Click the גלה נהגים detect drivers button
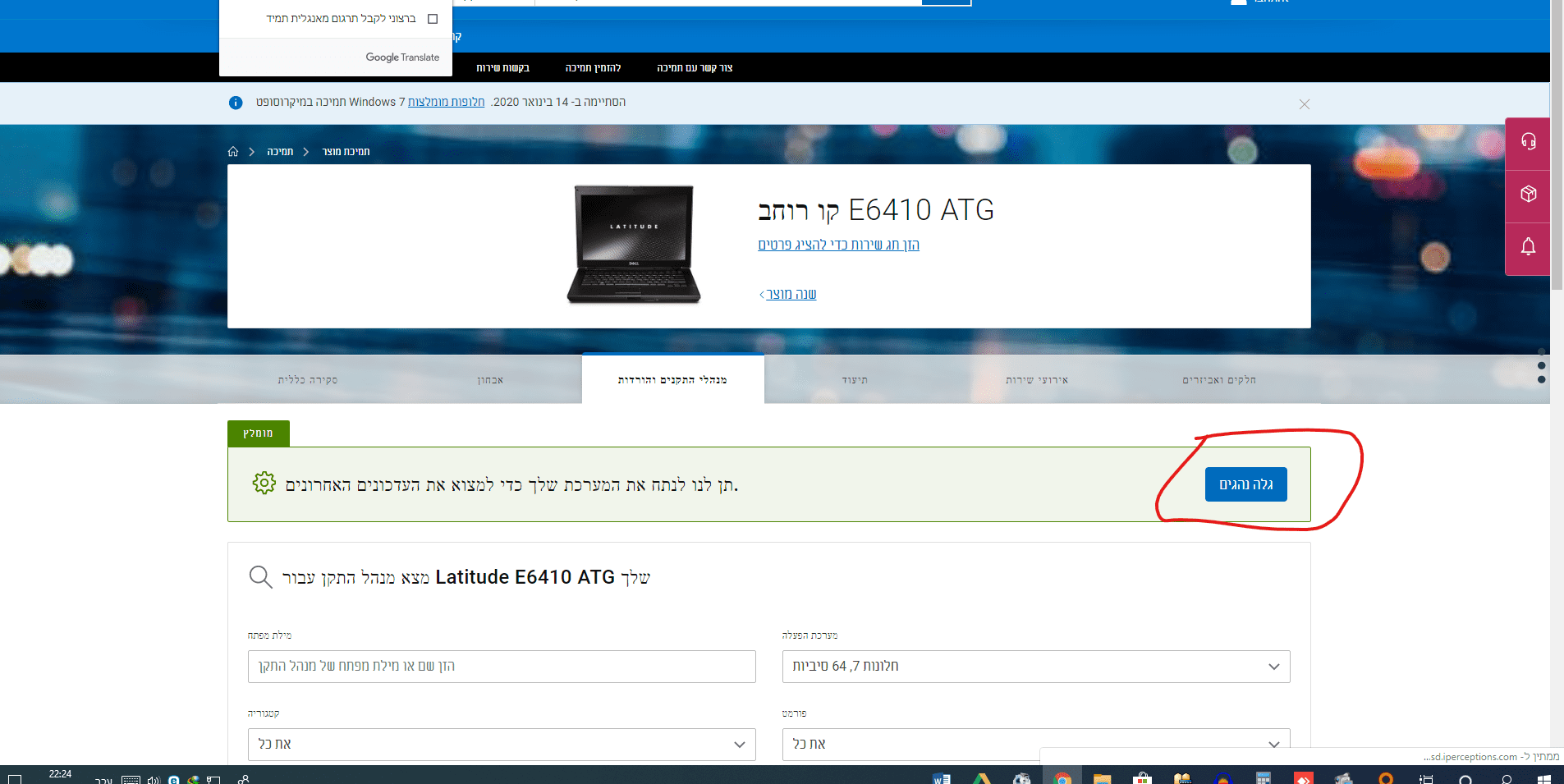This screenshot has width=1564, height=784. (1245, 484)
